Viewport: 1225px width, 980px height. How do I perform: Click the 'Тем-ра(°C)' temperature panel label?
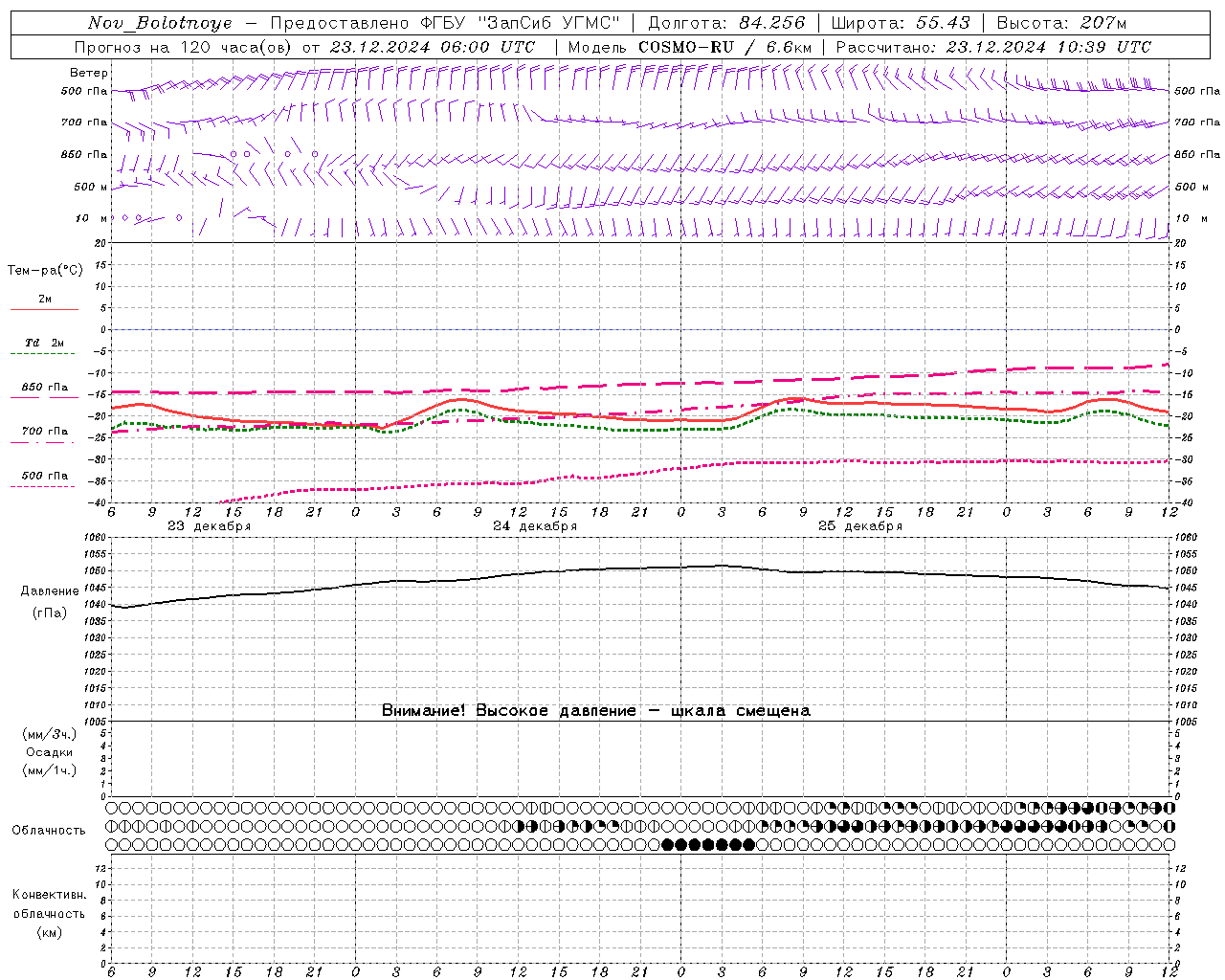(x=45, y=271)
